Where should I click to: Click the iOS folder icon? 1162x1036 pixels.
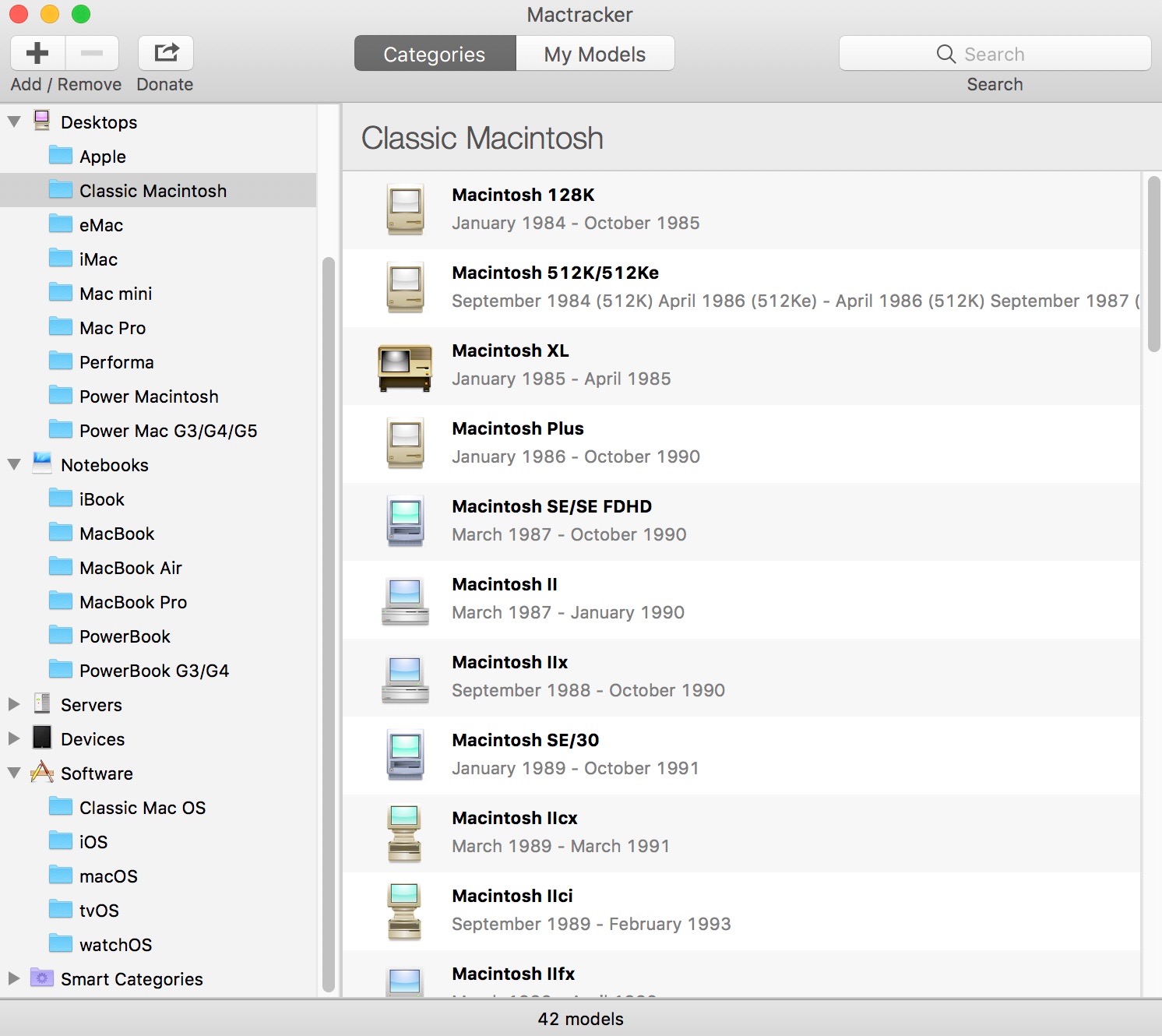tap(61, 840)
